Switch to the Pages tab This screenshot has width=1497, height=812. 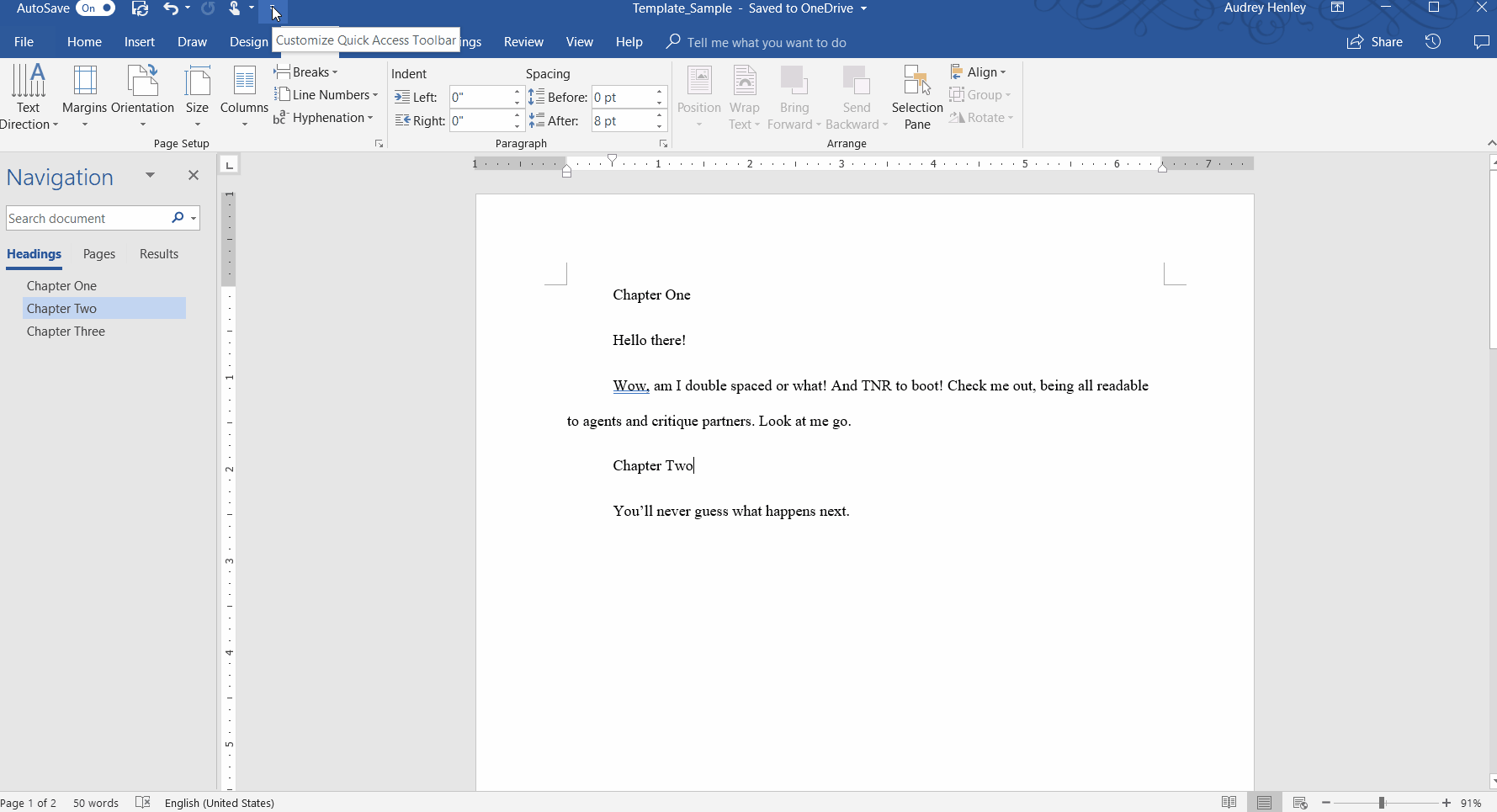click(x=99, y=254)
